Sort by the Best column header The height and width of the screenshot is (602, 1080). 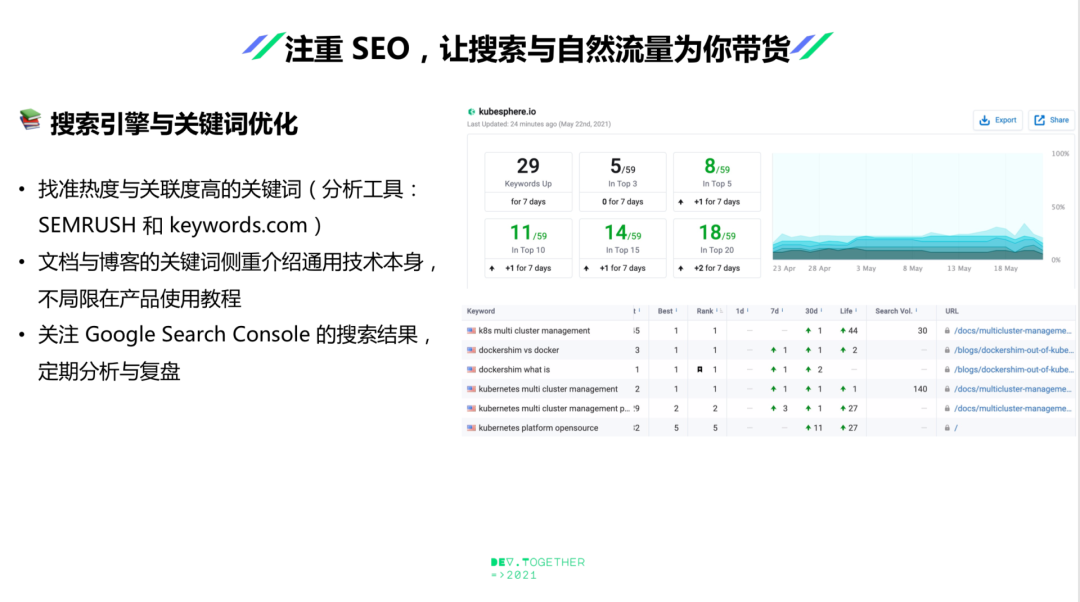(x=667, y=311)
